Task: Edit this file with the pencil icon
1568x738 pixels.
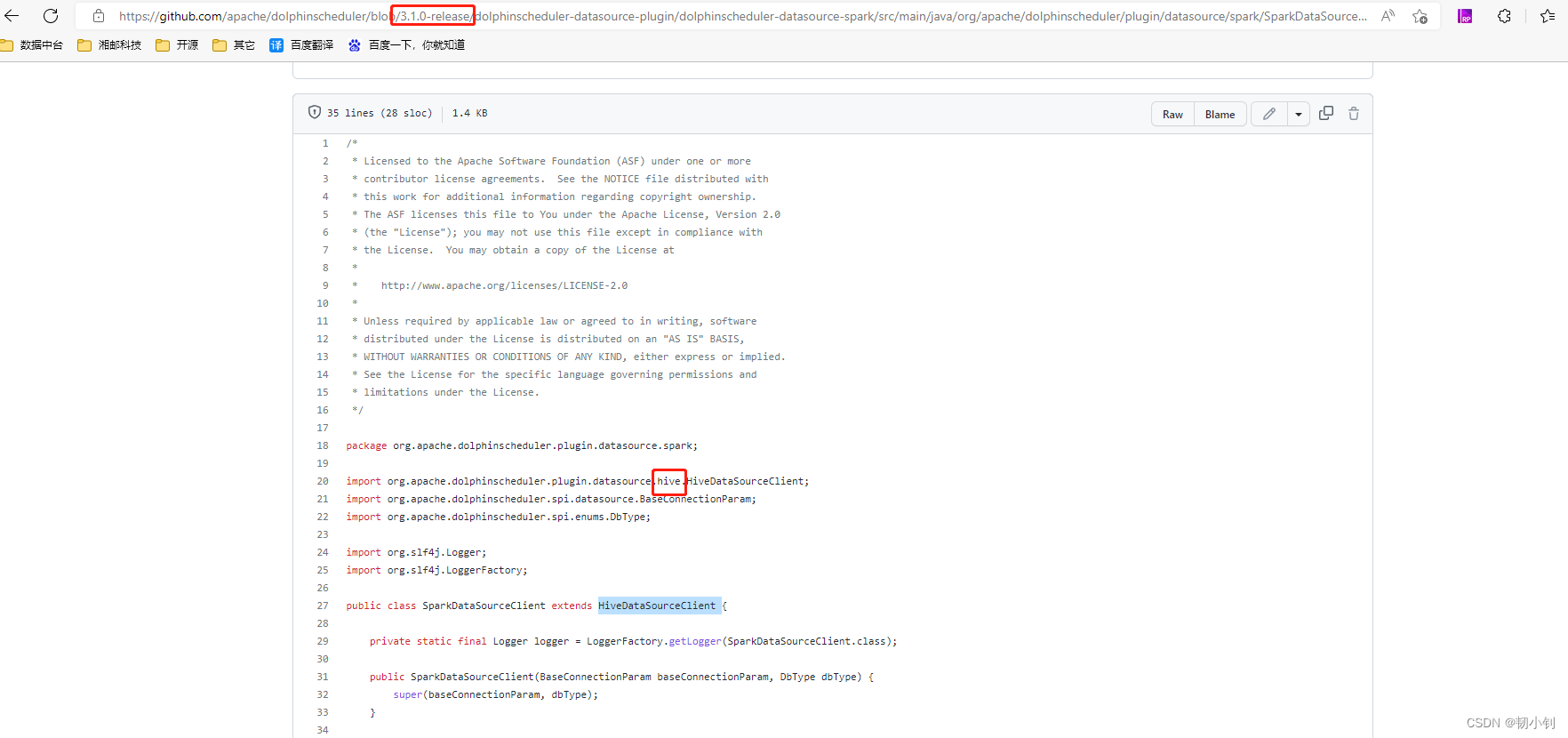Action: point(1269,114)
